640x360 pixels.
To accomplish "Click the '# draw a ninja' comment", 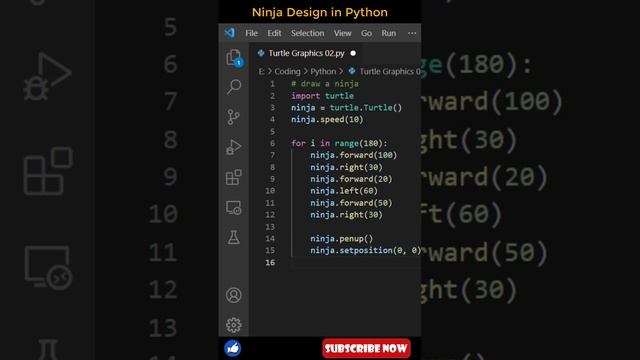I will 325,84.
